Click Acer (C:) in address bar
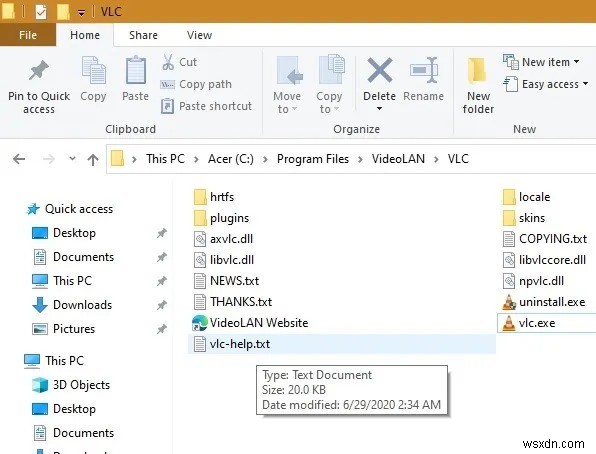 click(231, 159)
